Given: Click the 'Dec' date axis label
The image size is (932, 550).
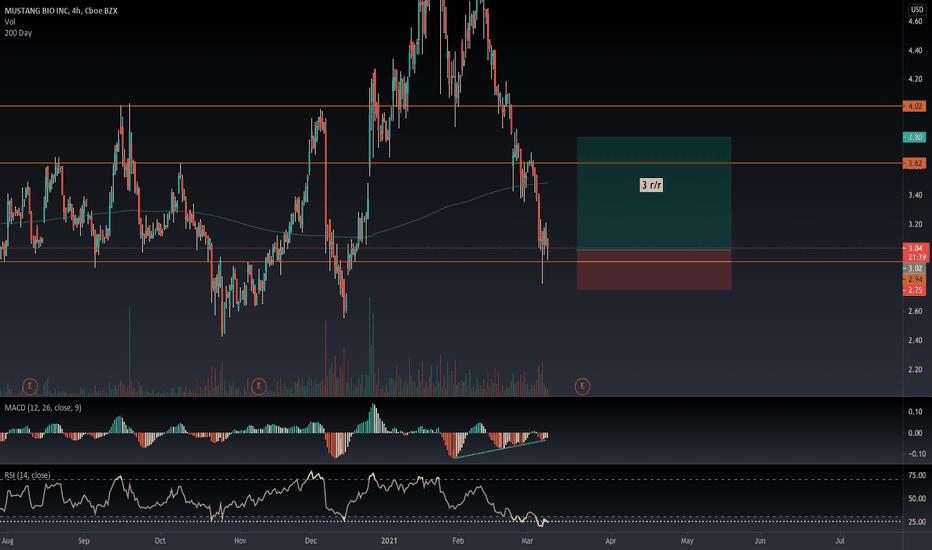Looking at the screenshot, I should pos(310,541).
